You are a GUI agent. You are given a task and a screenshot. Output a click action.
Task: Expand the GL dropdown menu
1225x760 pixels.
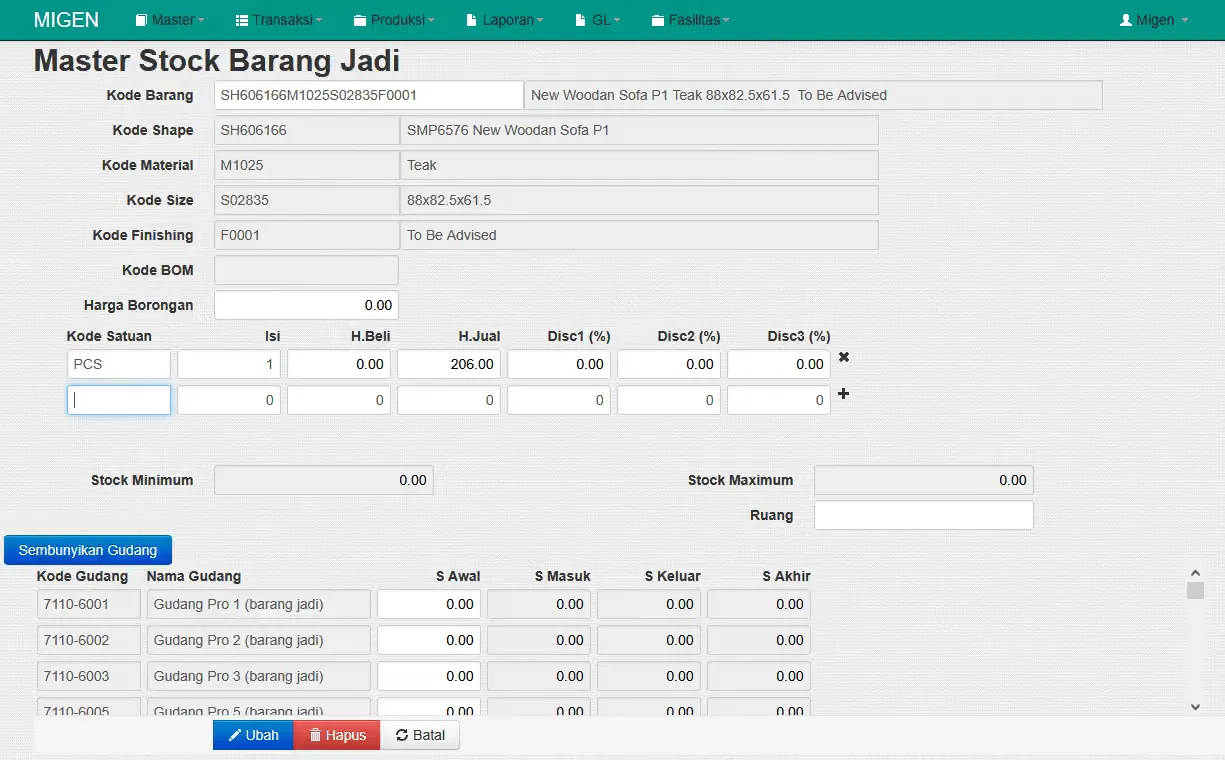pos(598,20)
